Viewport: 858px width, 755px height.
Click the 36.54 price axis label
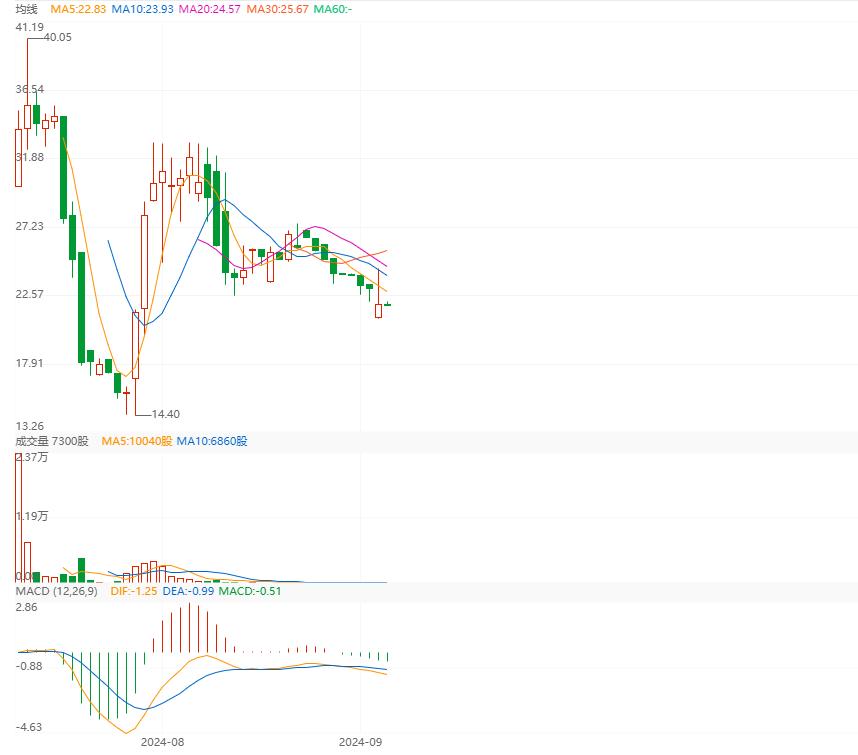[30, 89]
